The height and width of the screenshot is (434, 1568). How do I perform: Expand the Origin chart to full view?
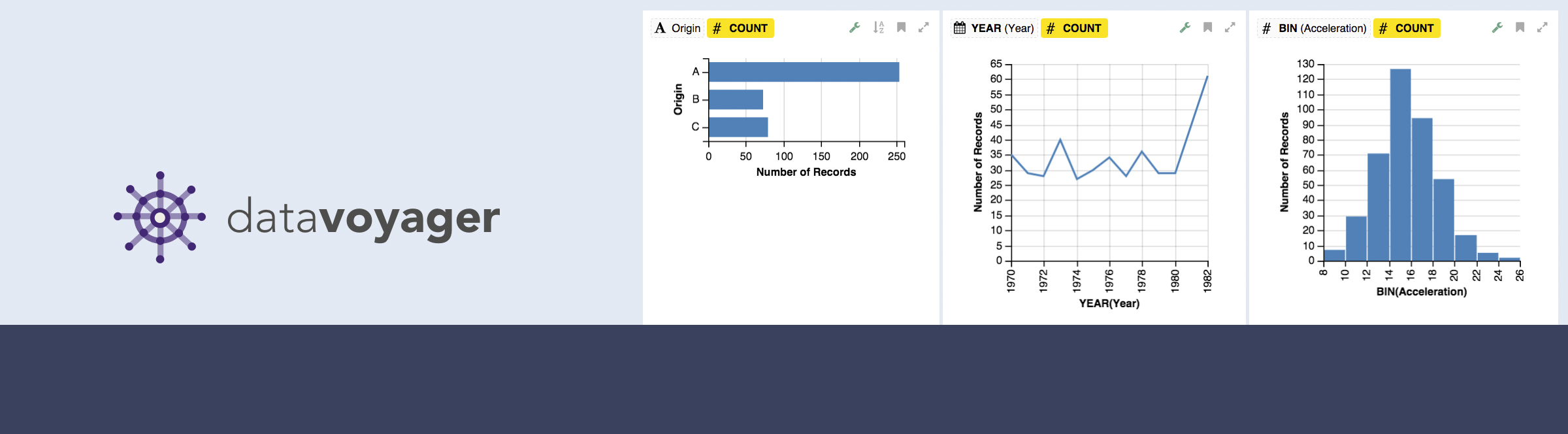click(x=923, y=27)
